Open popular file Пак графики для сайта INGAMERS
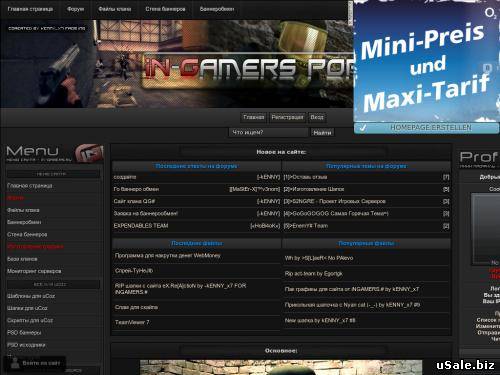The width and height of the screenshot is (500, 375). pyautogui.click(x=352, y=289)
